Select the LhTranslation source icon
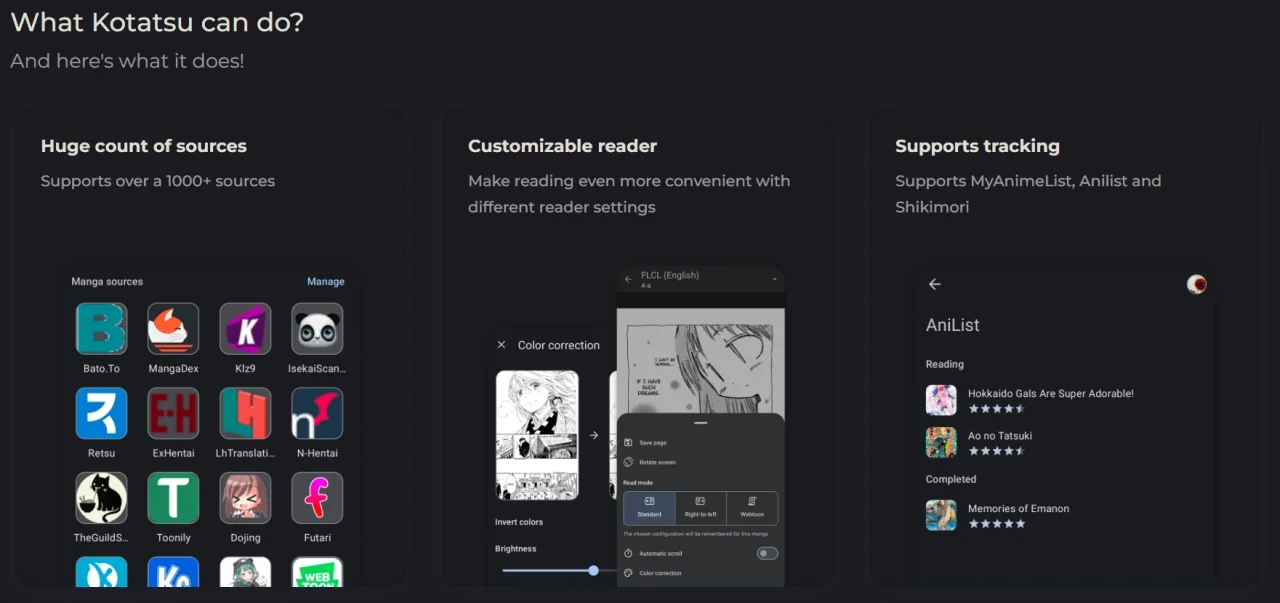The height and width of the screenshot is (603, 1280). 245,413
